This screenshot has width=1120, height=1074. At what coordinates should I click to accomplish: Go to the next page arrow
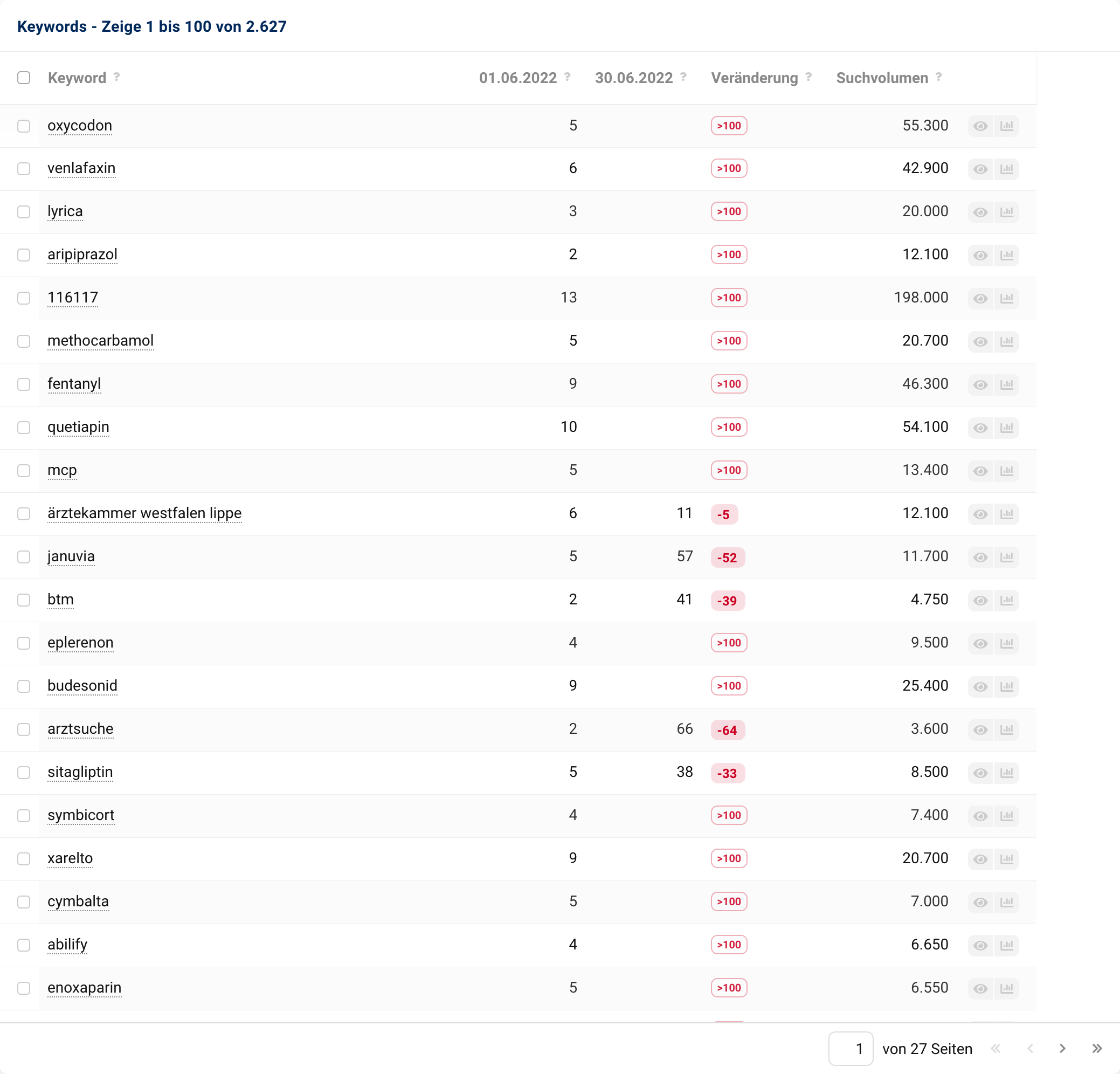pos(1062,1049)
